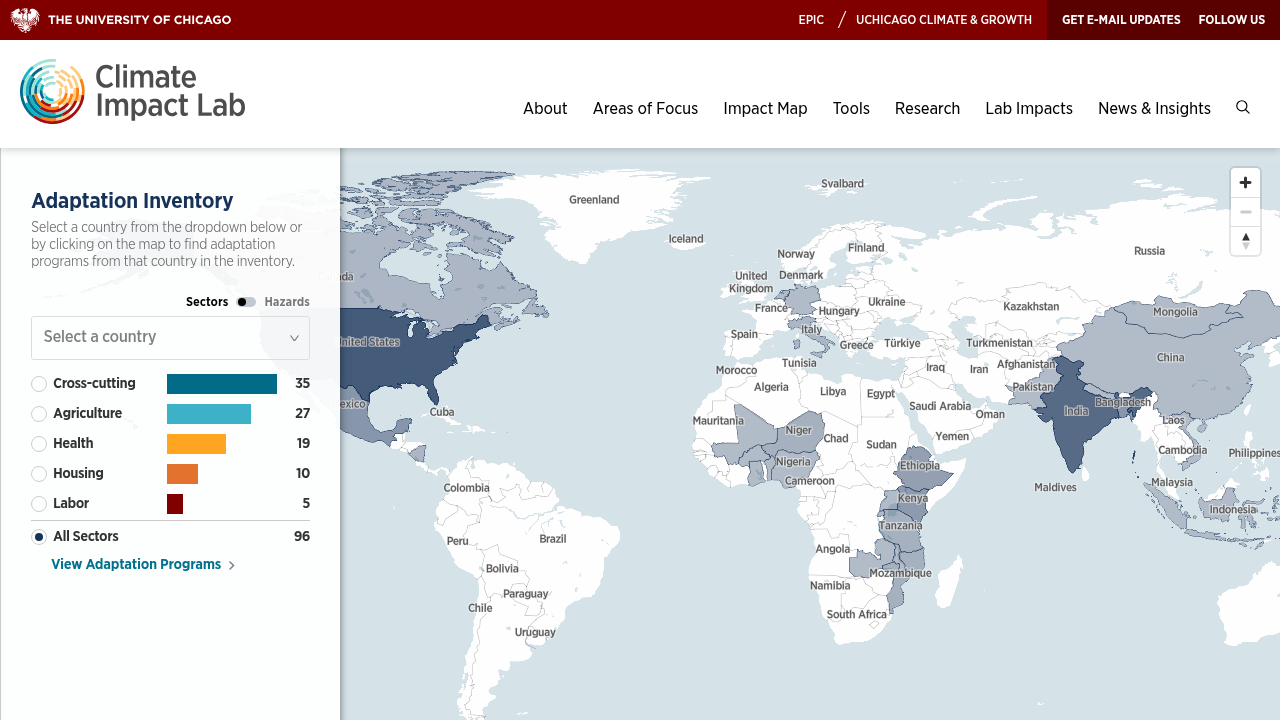This screenshot has height=720, width=1280.
Task: Click the Labor dark red bar
Action: click(x=175, y=504)
